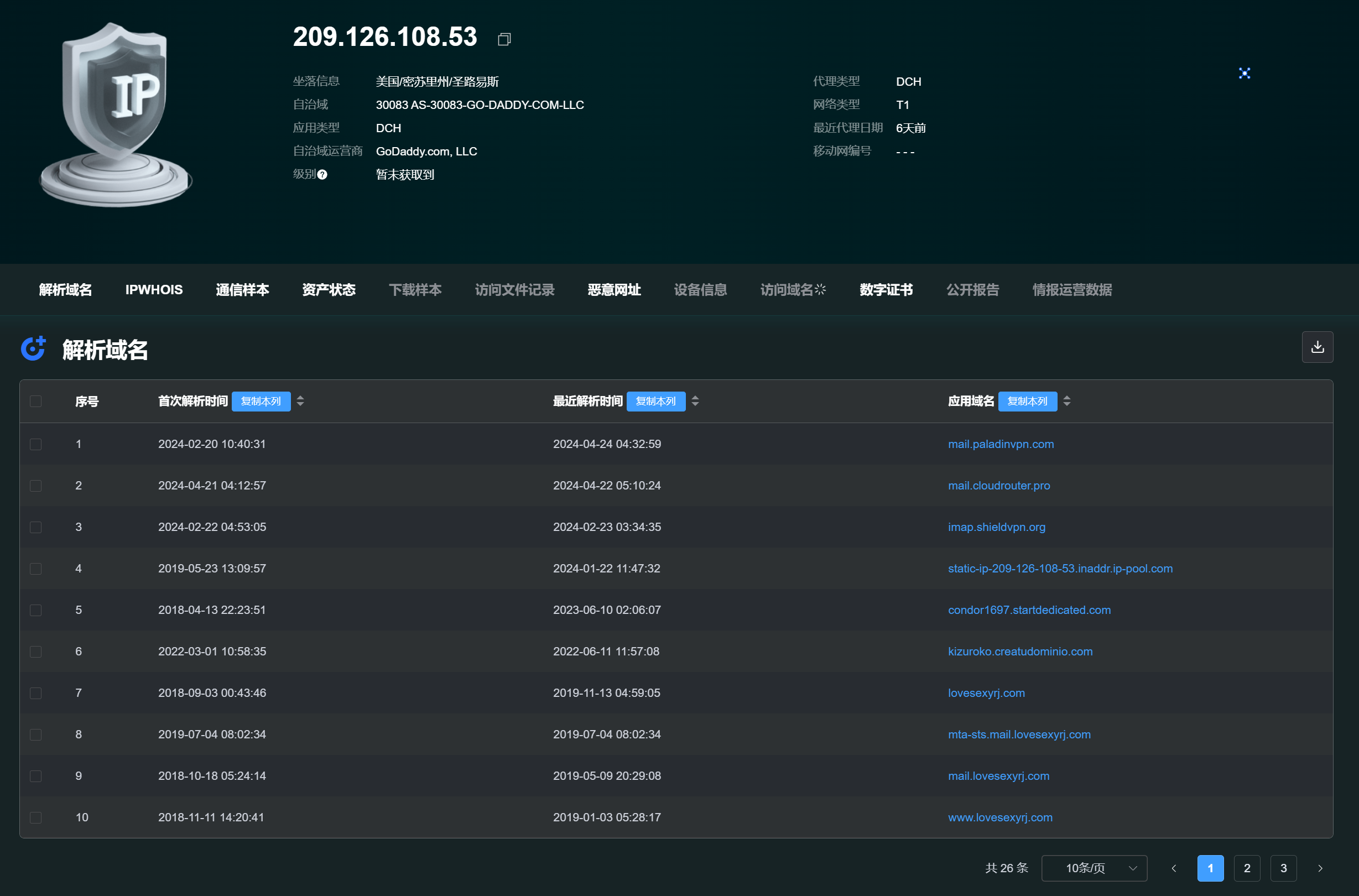Open the 情报运营数据 tab
The width and height of the screenshot is (1359, 896).
point(1071,290)
